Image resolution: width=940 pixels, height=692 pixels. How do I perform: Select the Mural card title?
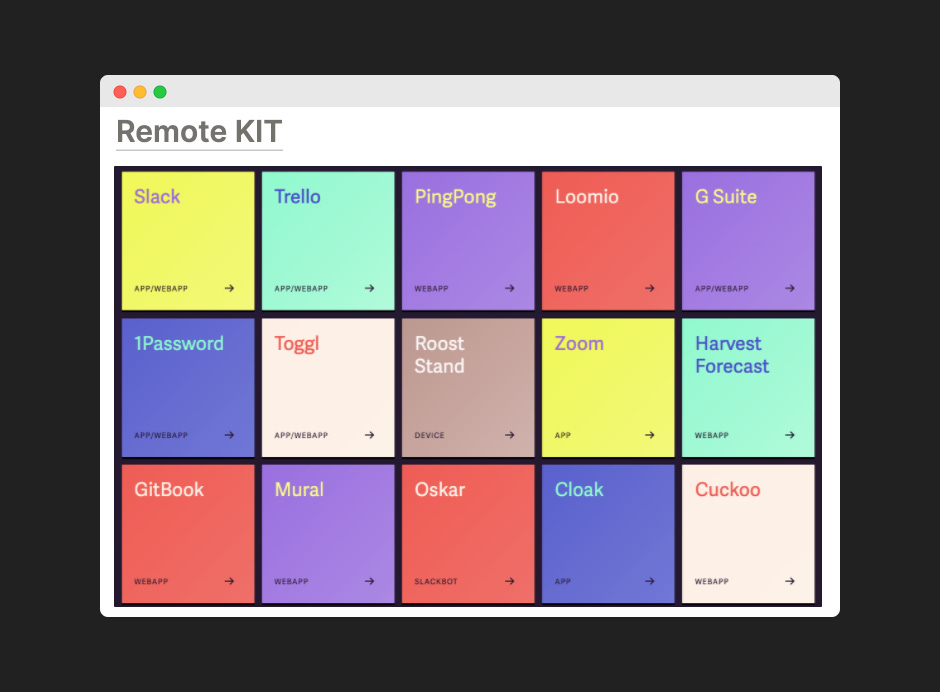click(299, 490)
